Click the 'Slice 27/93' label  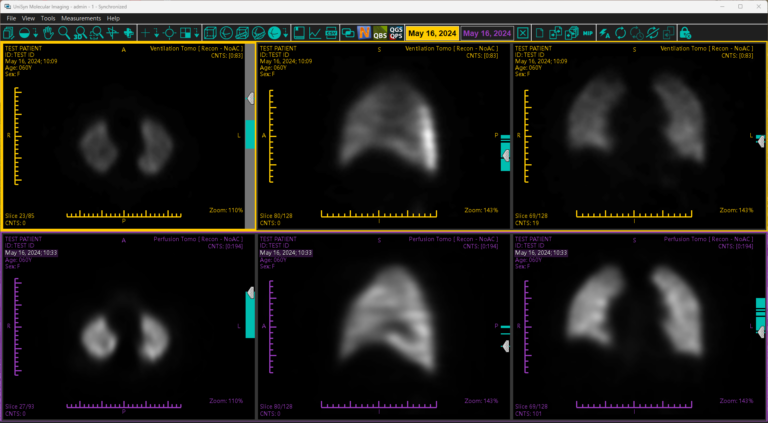[x=20, y=407]
